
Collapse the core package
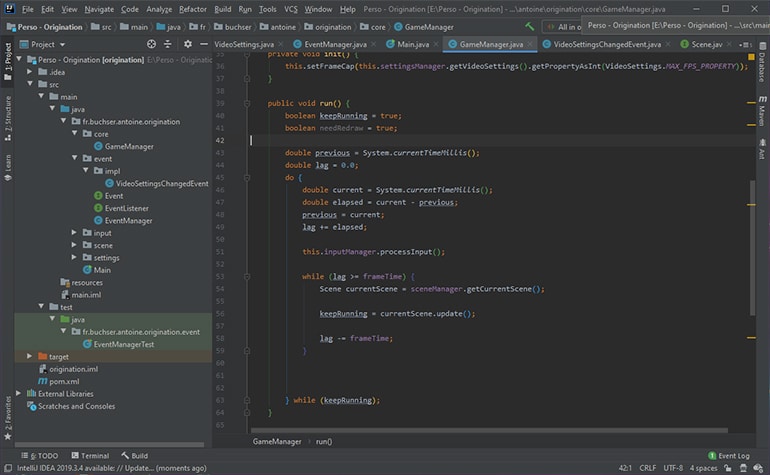(75, 134)
